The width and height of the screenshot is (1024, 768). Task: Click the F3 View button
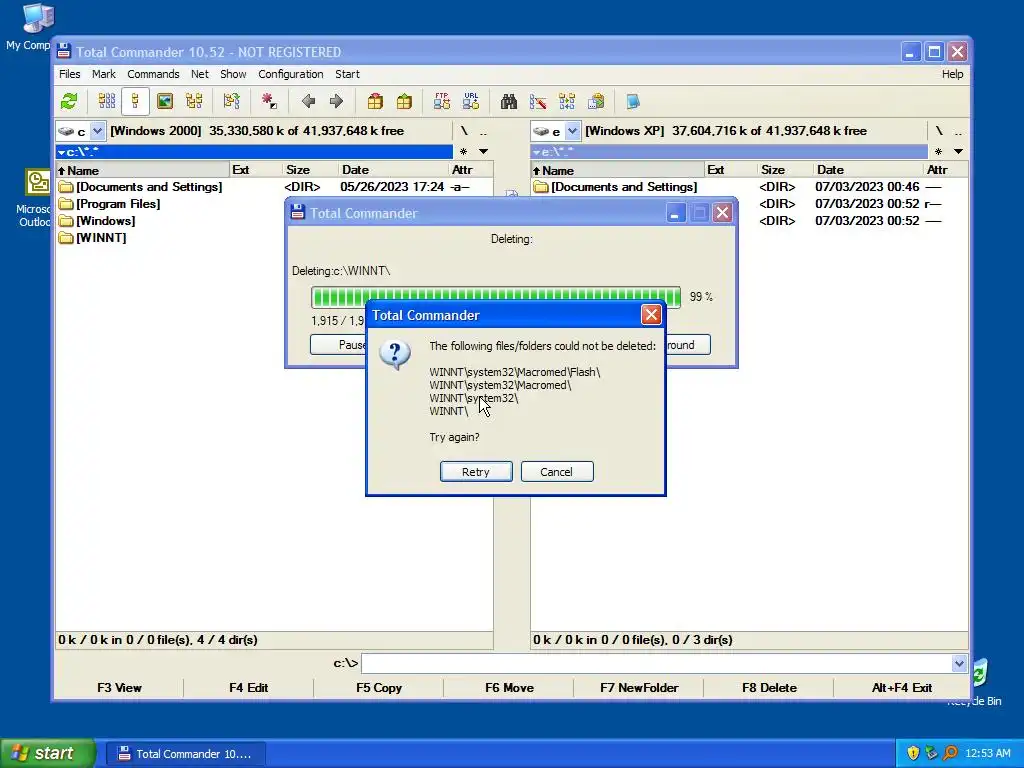click(119, 688)
